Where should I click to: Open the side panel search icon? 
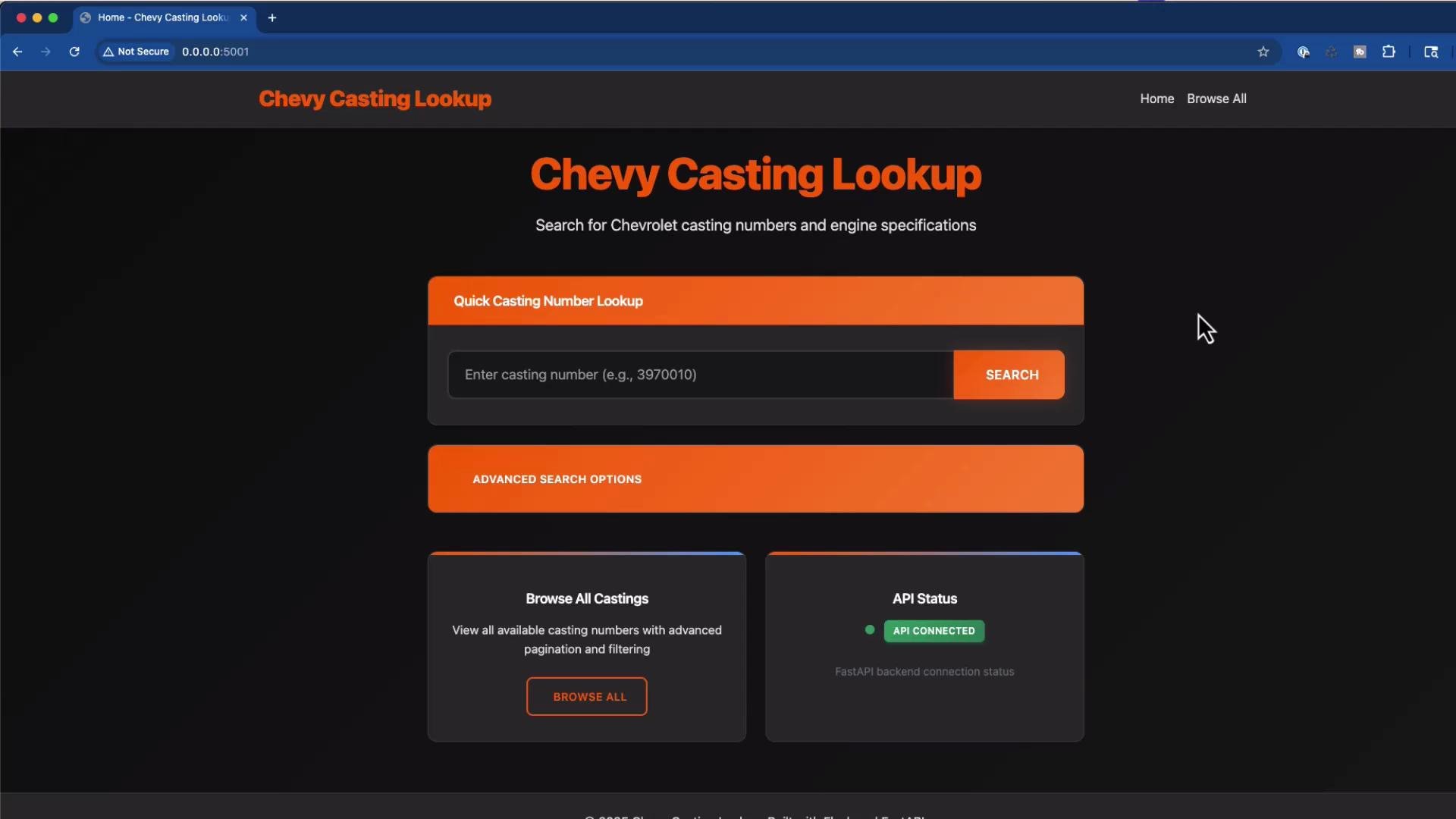click(1431, 52)
